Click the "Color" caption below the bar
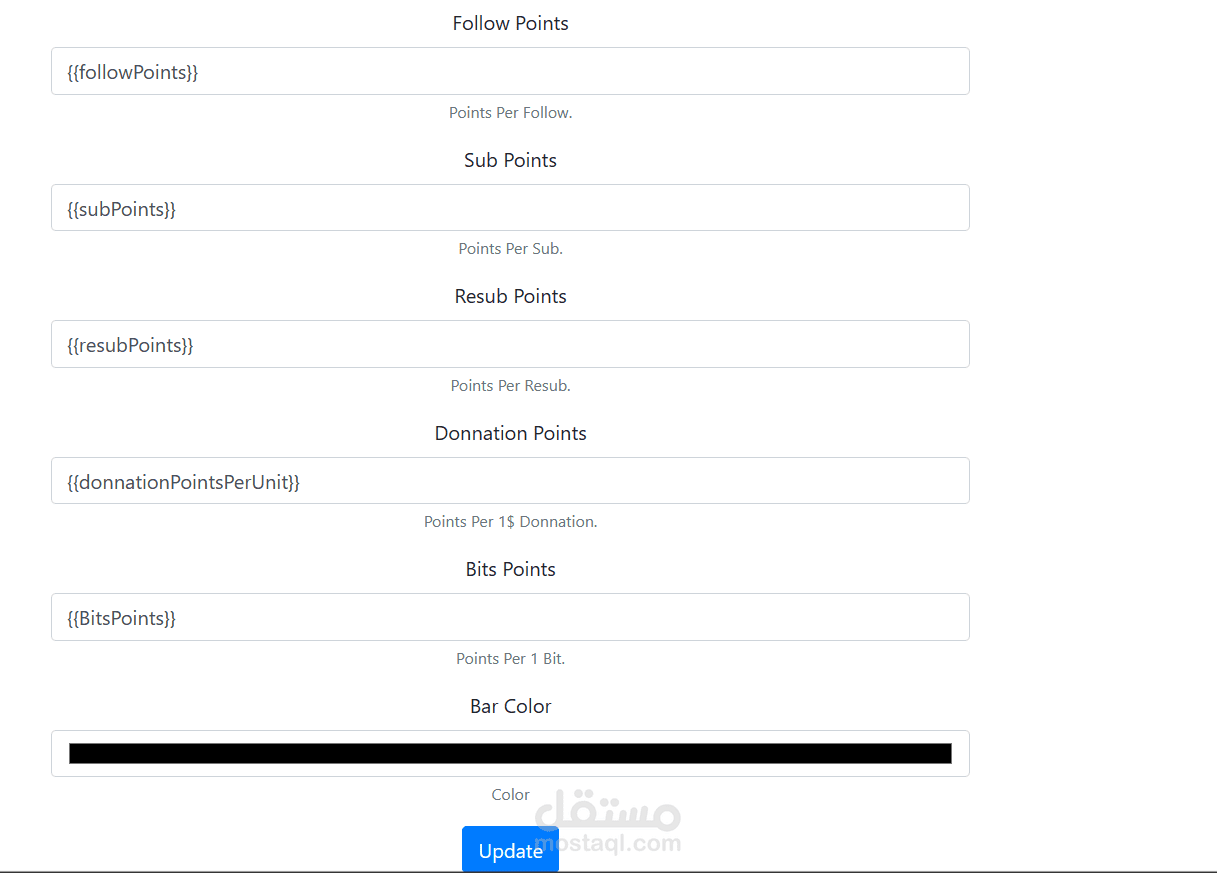 click(510, 795)
